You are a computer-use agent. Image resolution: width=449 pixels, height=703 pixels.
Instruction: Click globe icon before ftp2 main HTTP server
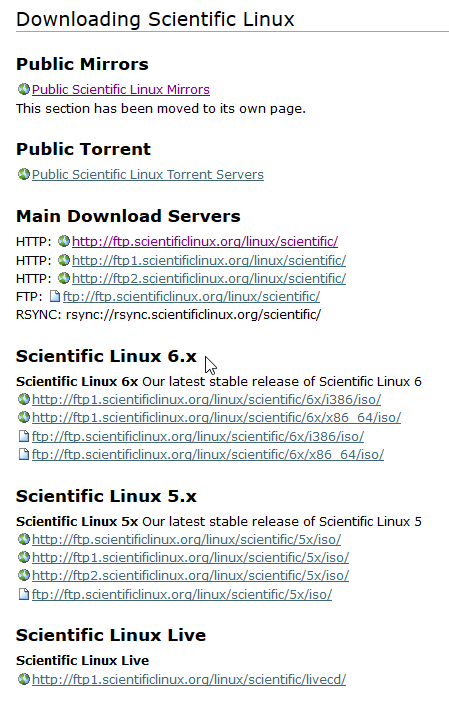point(64,278)
